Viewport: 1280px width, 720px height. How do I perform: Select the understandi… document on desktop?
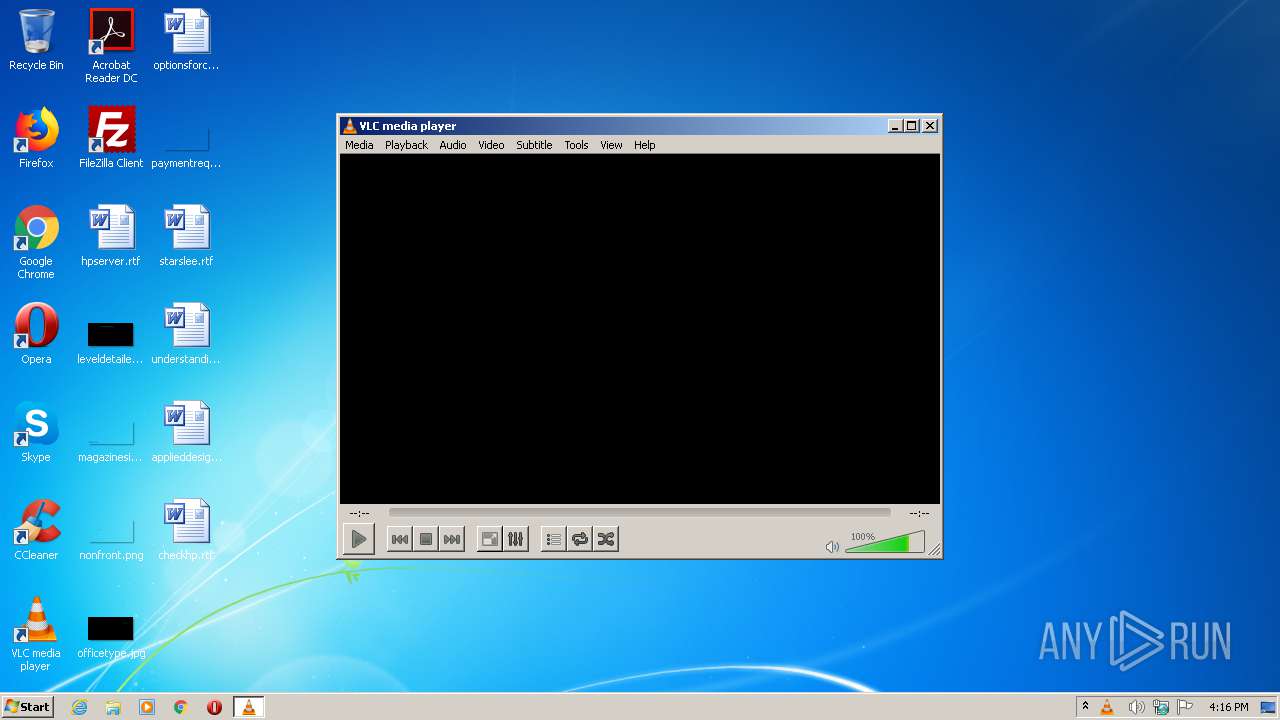click(186, 334)
